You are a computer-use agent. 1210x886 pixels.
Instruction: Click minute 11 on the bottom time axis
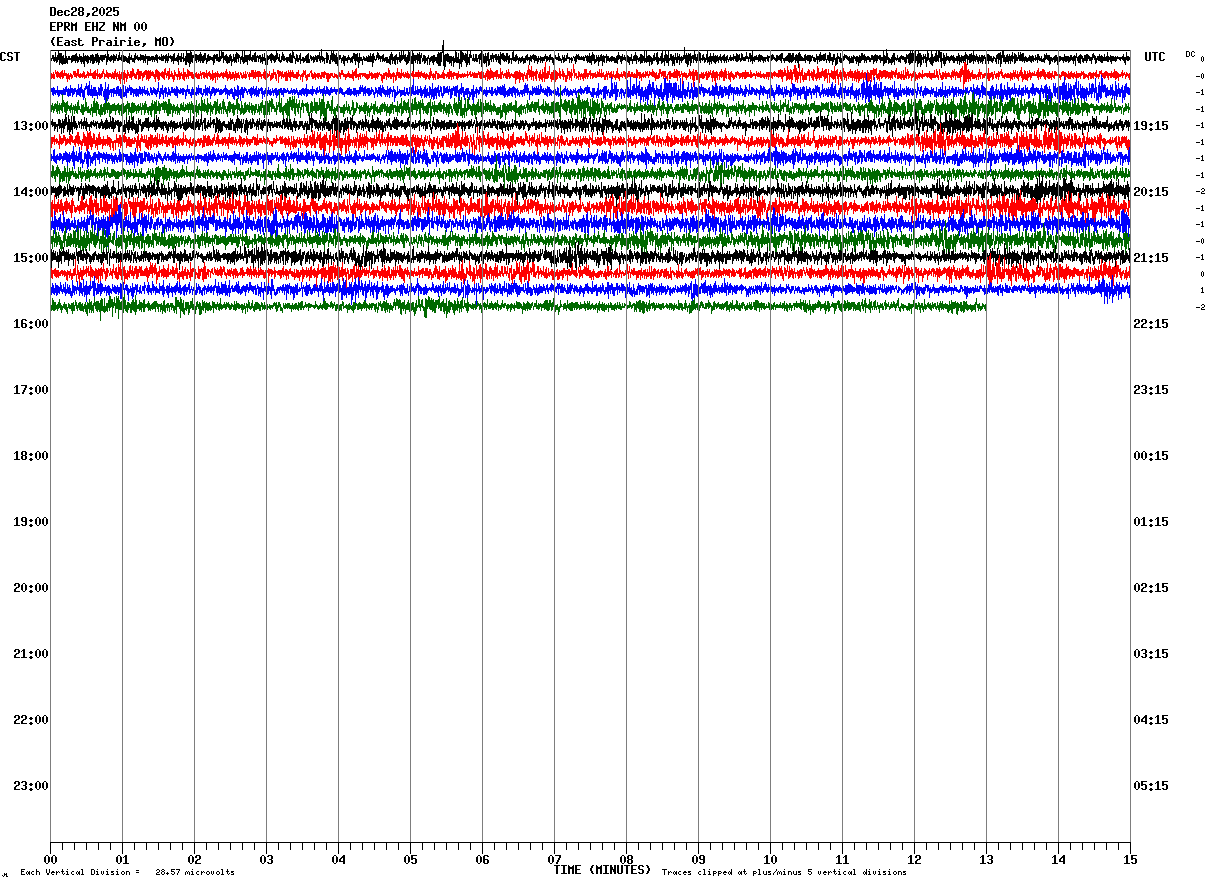(842, 859)
